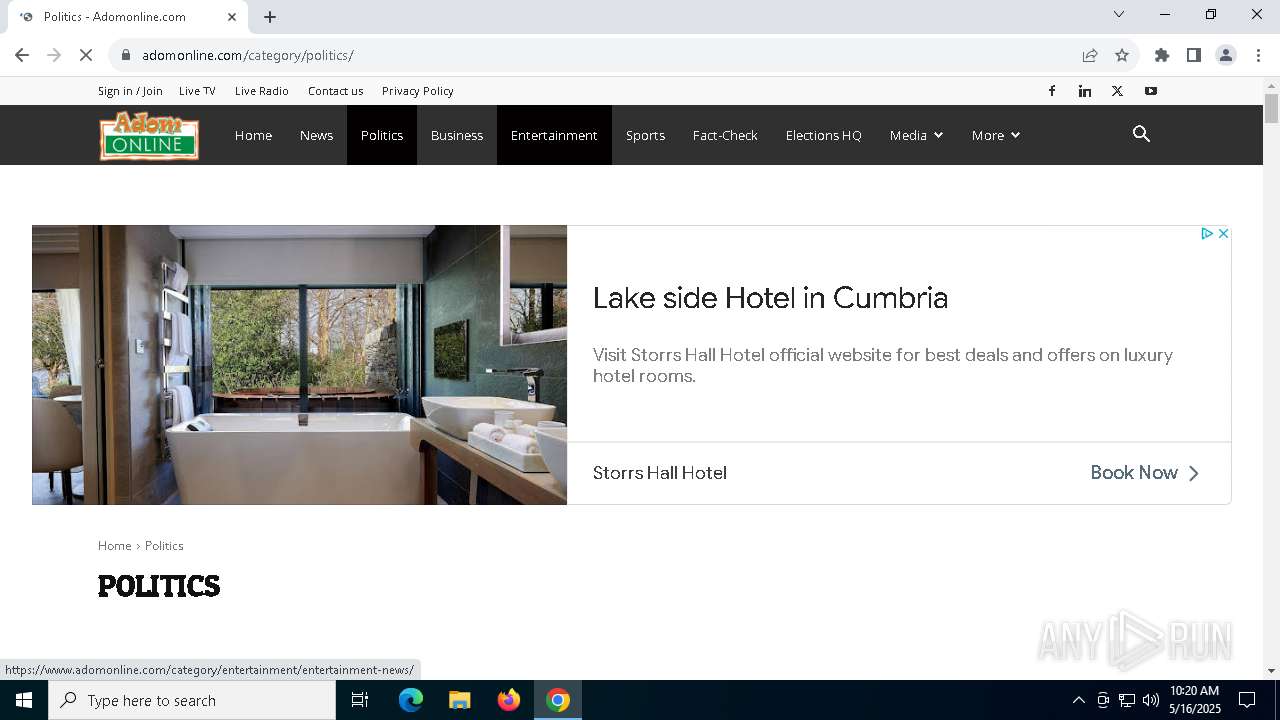The height and width of the screenshot is (720, 1280).
Task: Launch Microsoft Edge from taskbar
Action: pyautogui.click(x=411, y=700)
